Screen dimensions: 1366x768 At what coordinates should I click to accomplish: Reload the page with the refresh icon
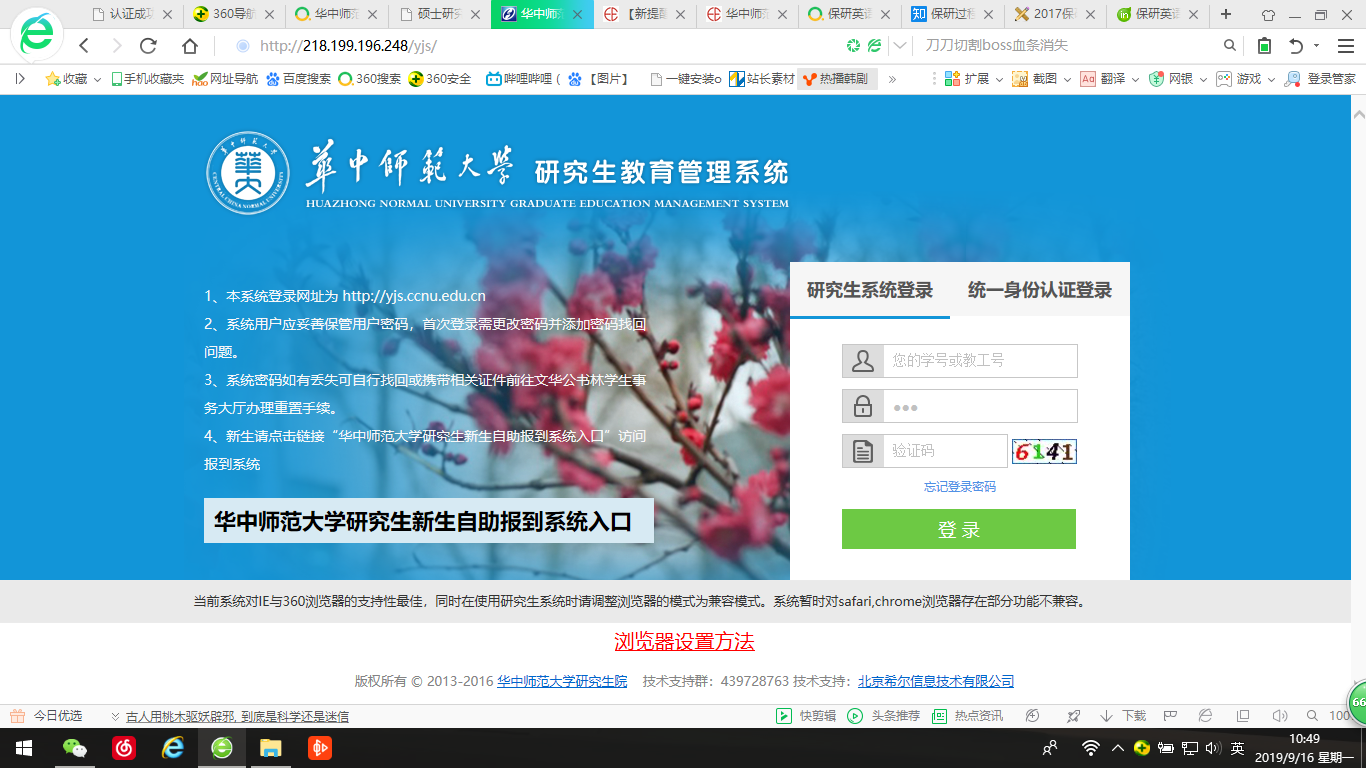click(x=148, y=46)
